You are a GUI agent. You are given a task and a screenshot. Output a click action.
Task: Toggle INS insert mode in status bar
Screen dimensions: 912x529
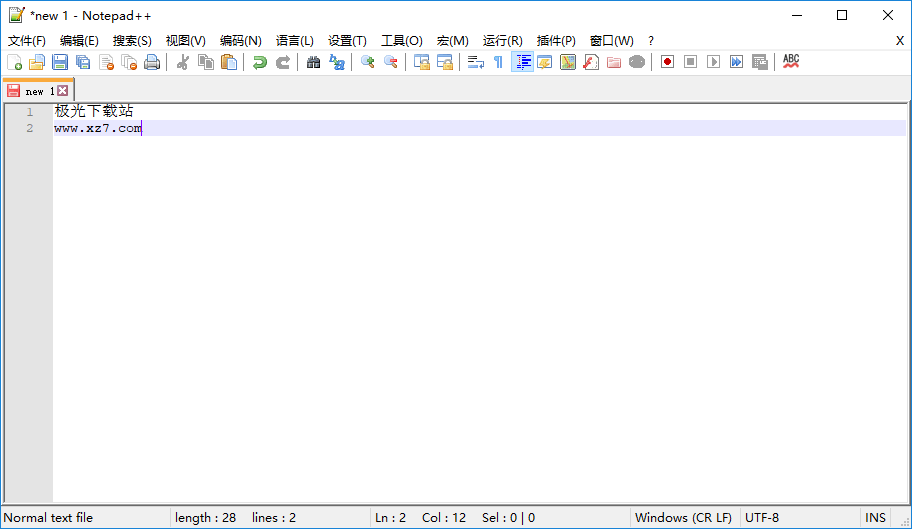[x=875, y=517]
